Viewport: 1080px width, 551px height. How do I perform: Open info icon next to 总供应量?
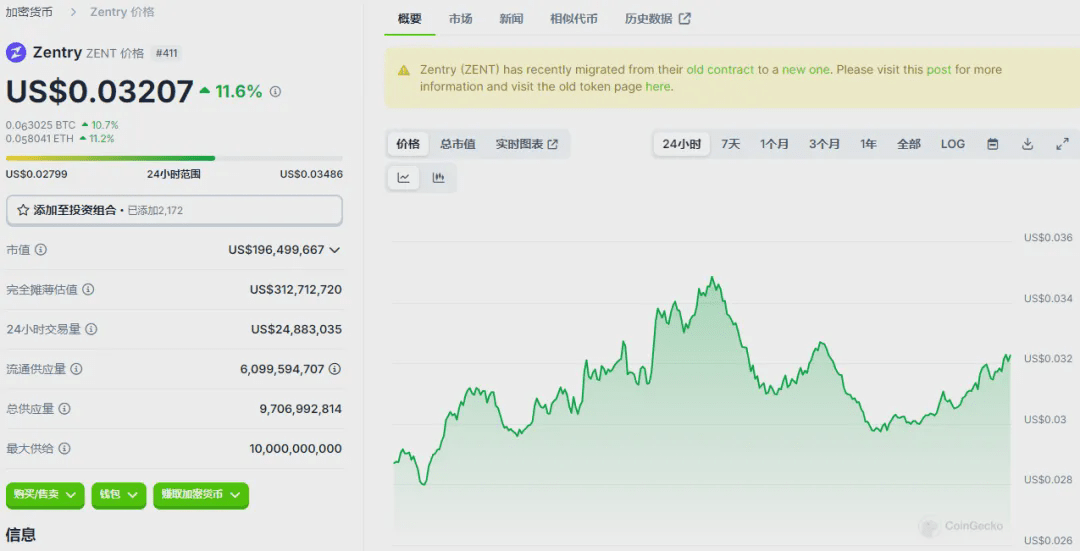pyautogui.click(x=65, y=408)
